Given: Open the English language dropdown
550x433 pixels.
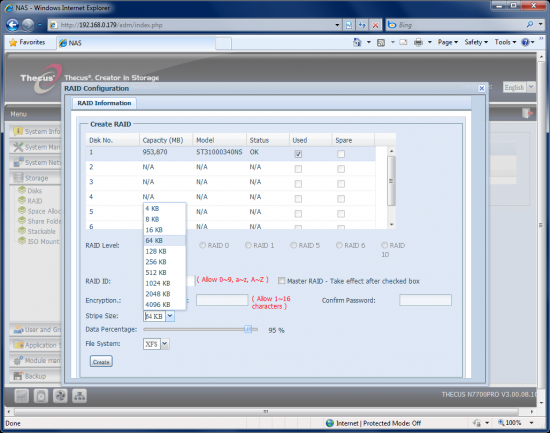Looking at the screenshot, I should coord(531,87).
